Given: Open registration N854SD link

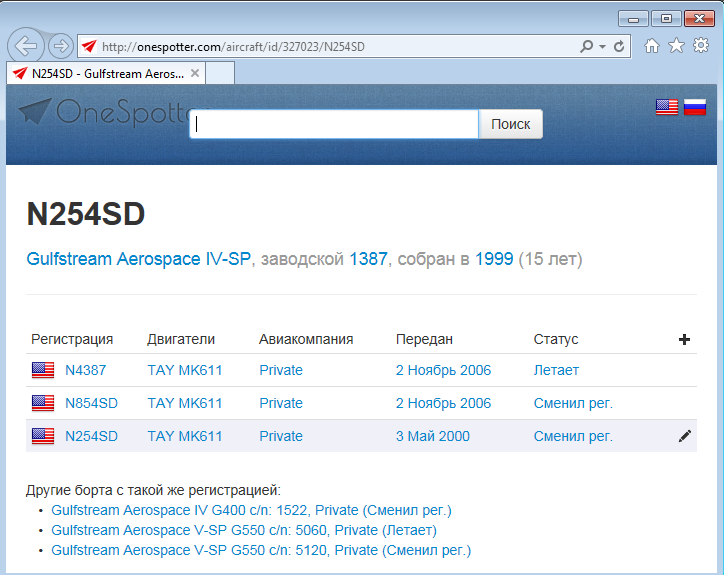Looking at the screenshot, I should (x=91, y=403).
